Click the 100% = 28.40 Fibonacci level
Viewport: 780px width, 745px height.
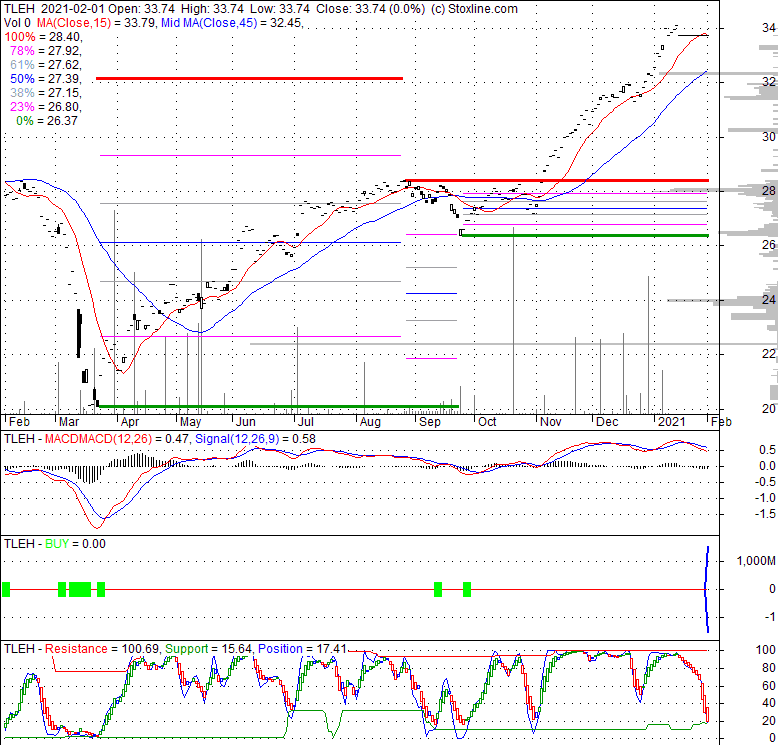point(43,37)
